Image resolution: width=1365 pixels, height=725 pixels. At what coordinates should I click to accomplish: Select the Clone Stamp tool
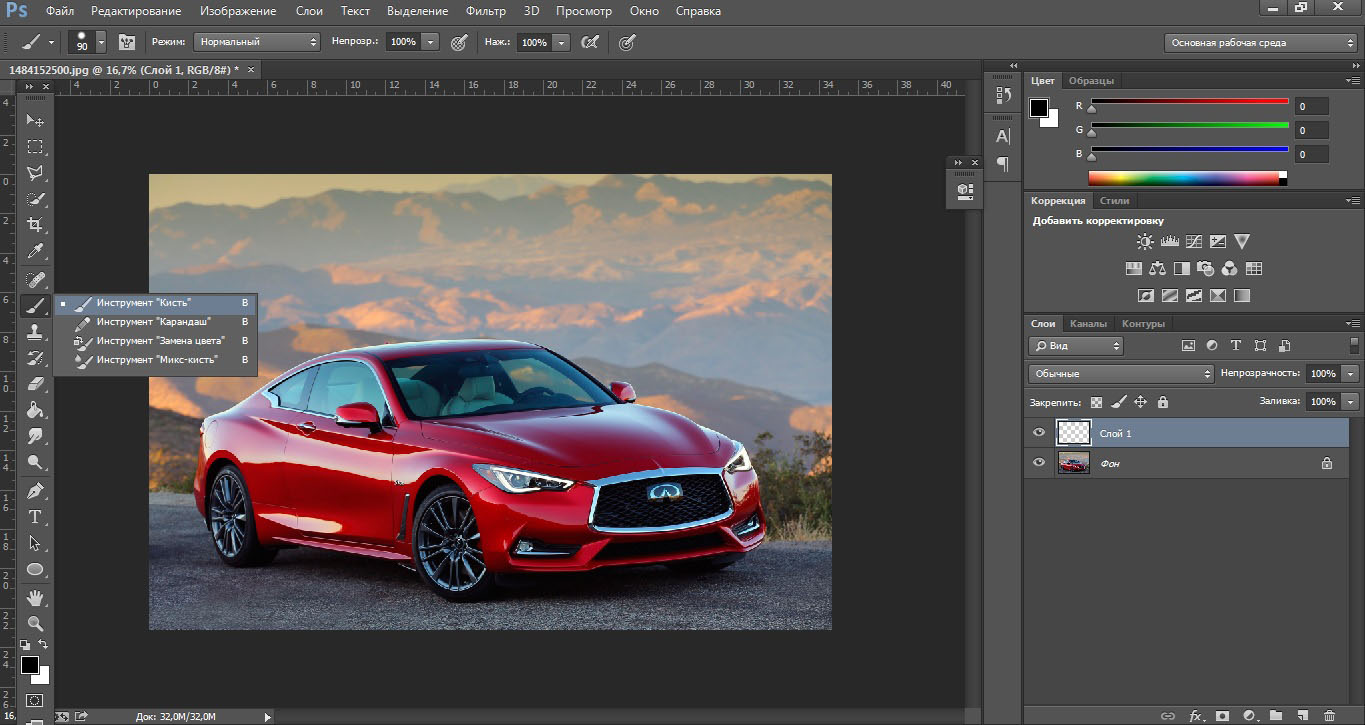pyautogui.click(x=35, y=332)
